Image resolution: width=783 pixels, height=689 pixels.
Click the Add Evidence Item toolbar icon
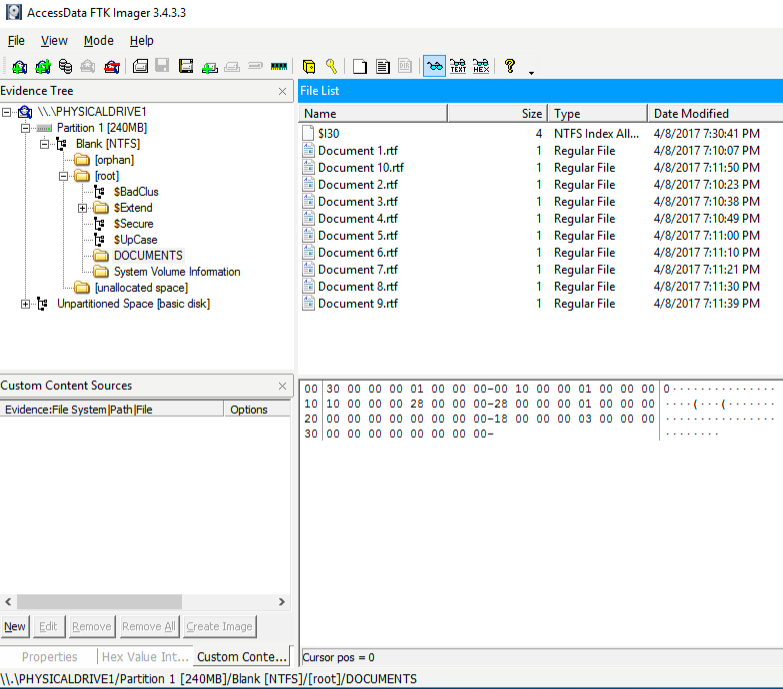pos(19,67)
